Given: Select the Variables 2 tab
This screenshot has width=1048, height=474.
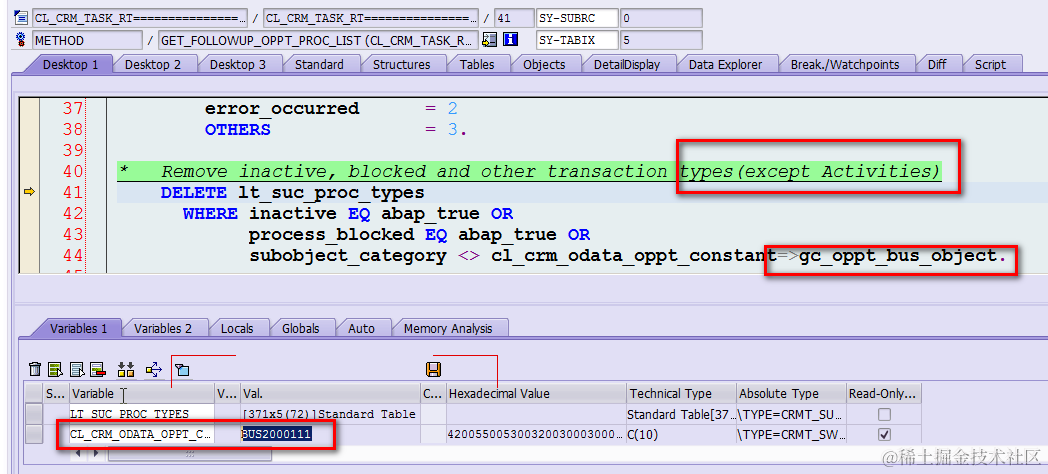Looking at the screenshot, I should coord(162,328).
